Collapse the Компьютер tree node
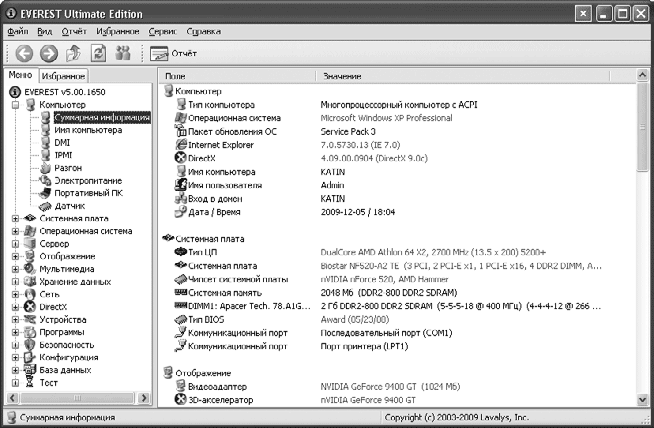This screenshot has height=428, width=654. click(16, 103)
